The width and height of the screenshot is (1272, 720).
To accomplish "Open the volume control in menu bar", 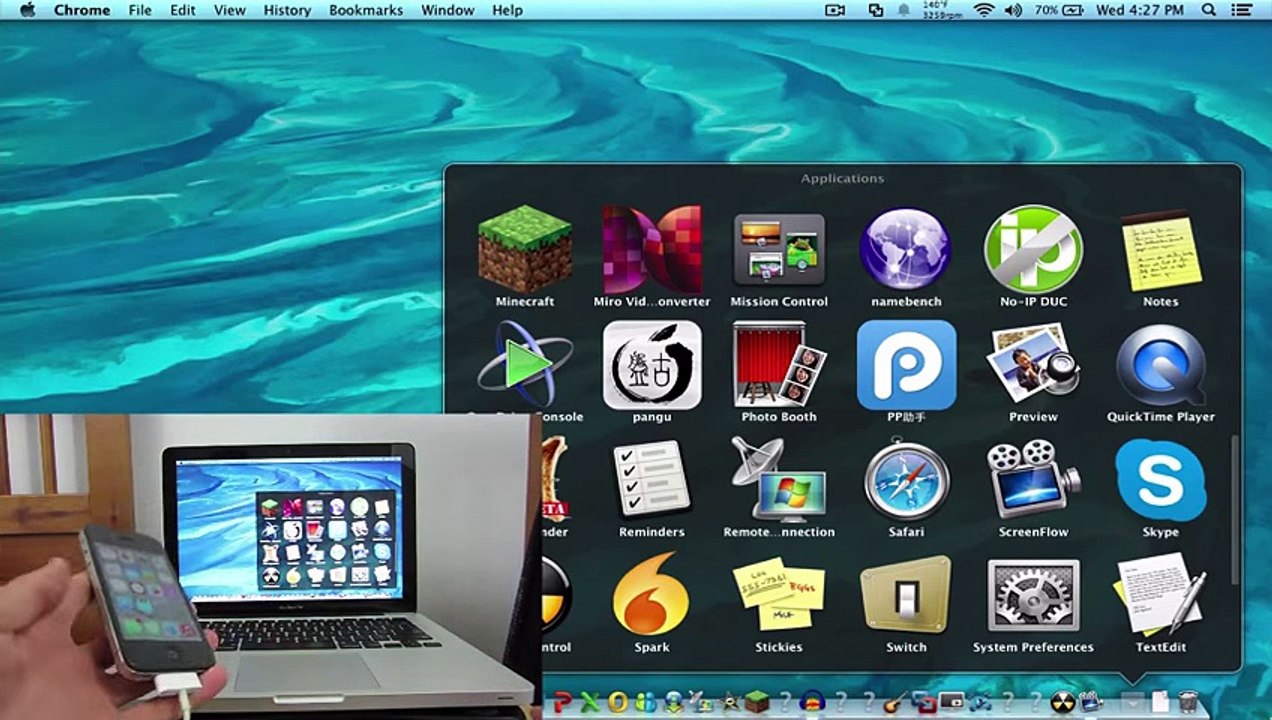I will [1013, 10].
